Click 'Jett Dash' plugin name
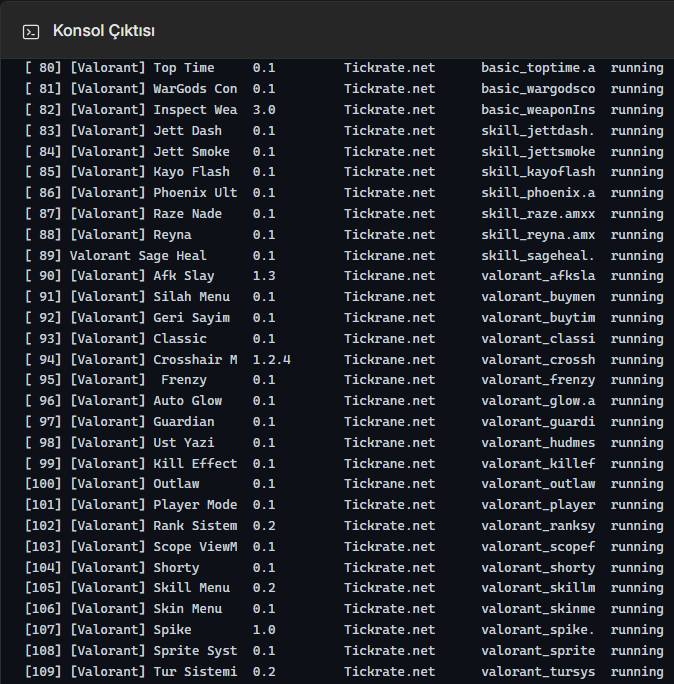The width and height of the screenshot is (674, 684). tap(188, 130)
